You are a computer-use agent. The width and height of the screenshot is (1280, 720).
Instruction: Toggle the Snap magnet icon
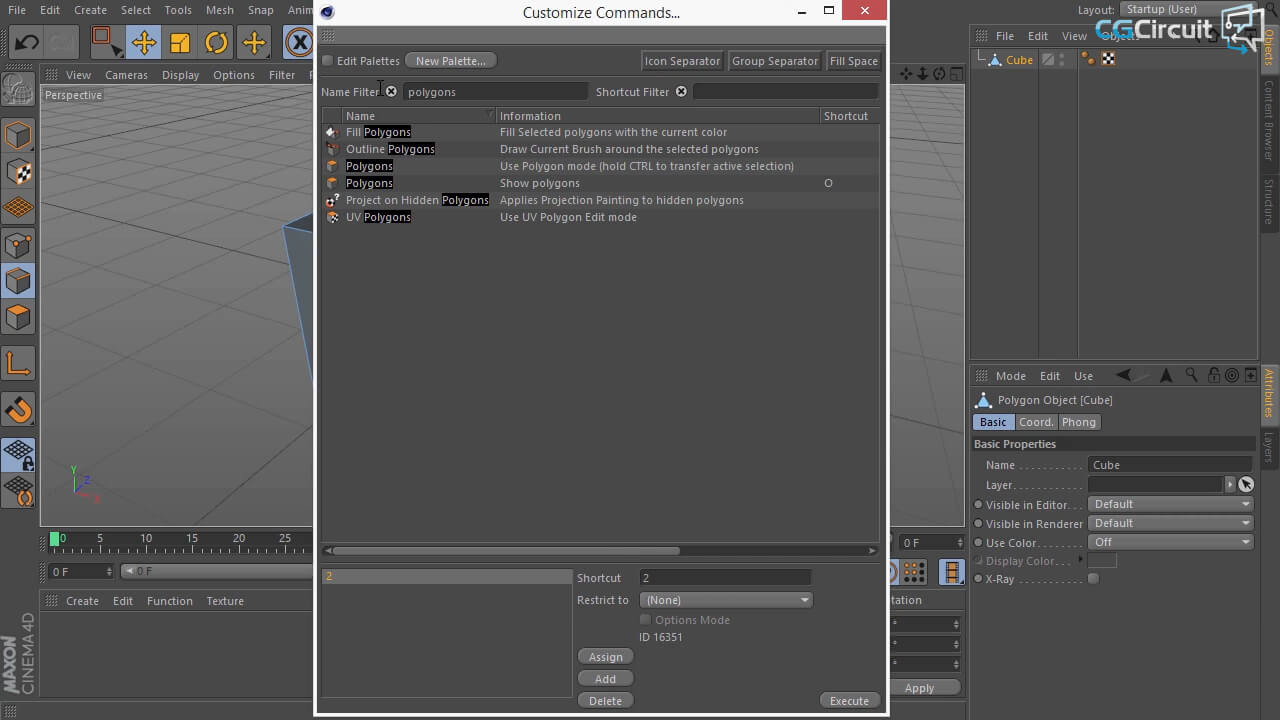tap(18, 409)
